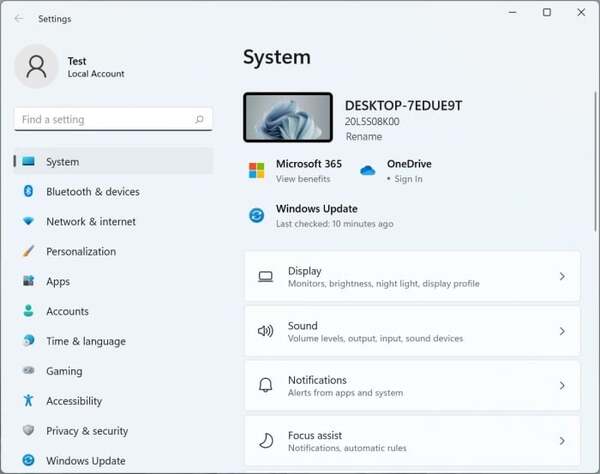600x474 pixels.
Task: Open Sound settings using the right chevron
Action: pos(562,331)
